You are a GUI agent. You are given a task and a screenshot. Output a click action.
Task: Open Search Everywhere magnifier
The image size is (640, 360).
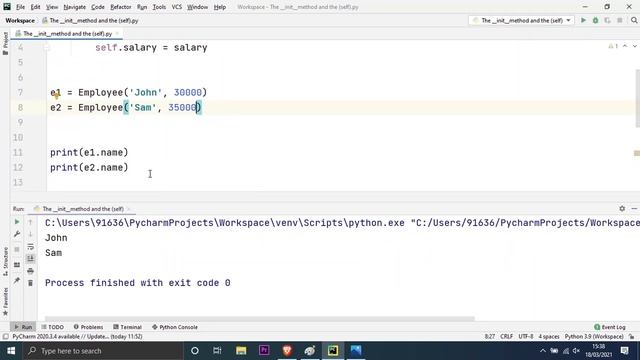(x=634, y=20)
